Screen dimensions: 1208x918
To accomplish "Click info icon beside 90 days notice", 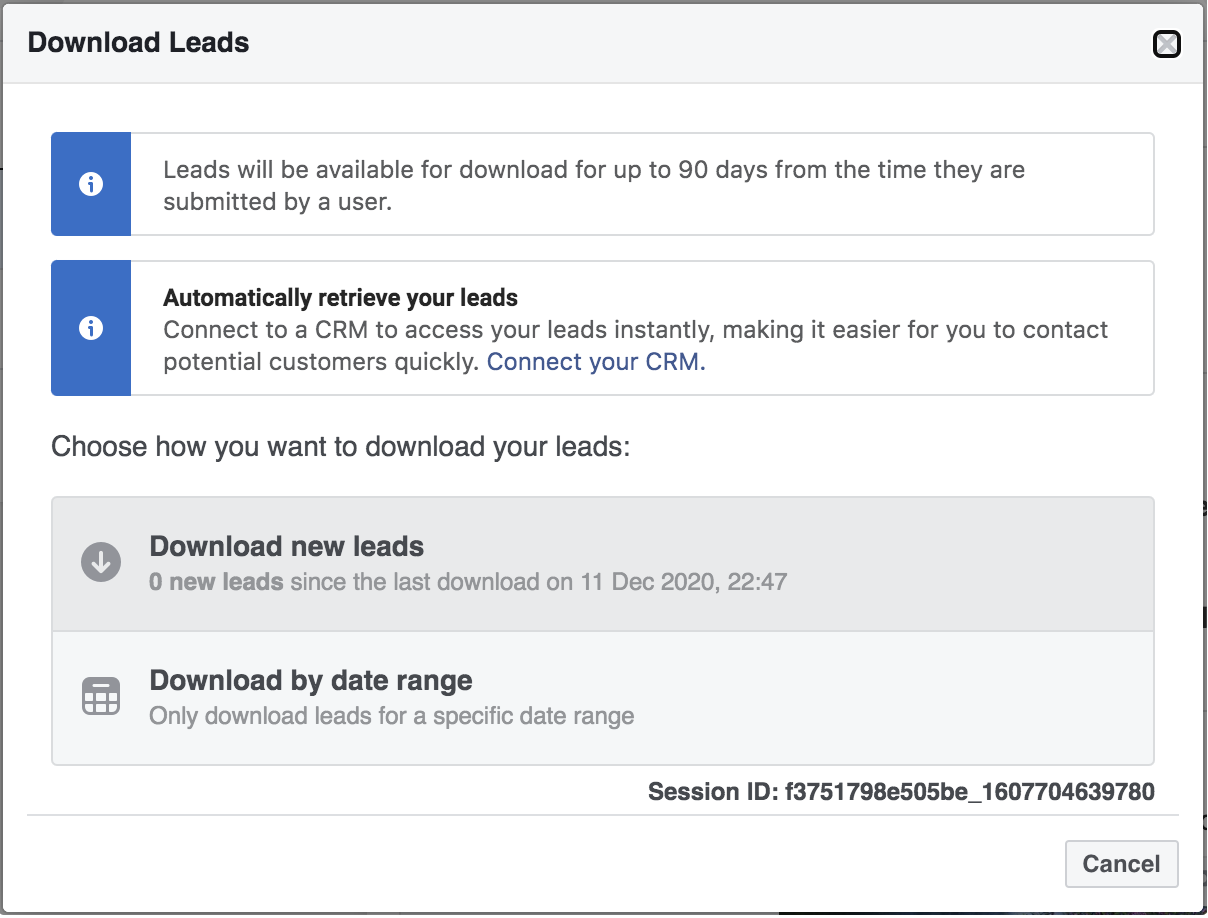I will click(91, 184).
